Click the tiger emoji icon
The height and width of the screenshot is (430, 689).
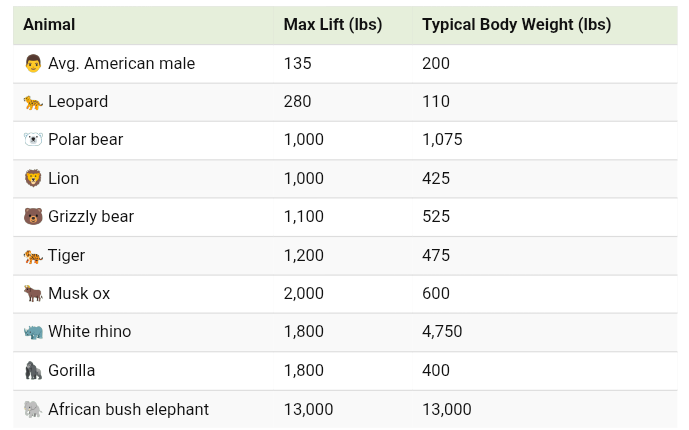coord(33,256)
